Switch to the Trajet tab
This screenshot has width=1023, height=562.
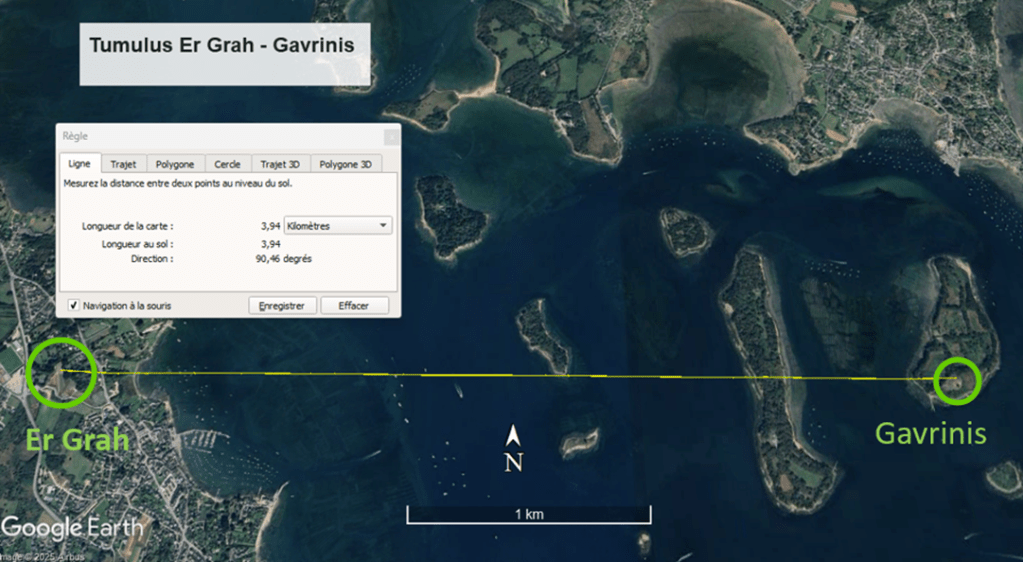[123, 164]
